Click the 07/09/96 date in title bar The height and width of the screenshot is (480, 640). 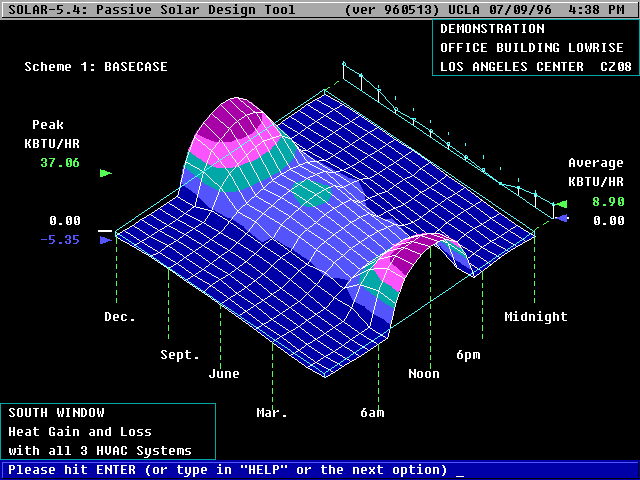520,9
